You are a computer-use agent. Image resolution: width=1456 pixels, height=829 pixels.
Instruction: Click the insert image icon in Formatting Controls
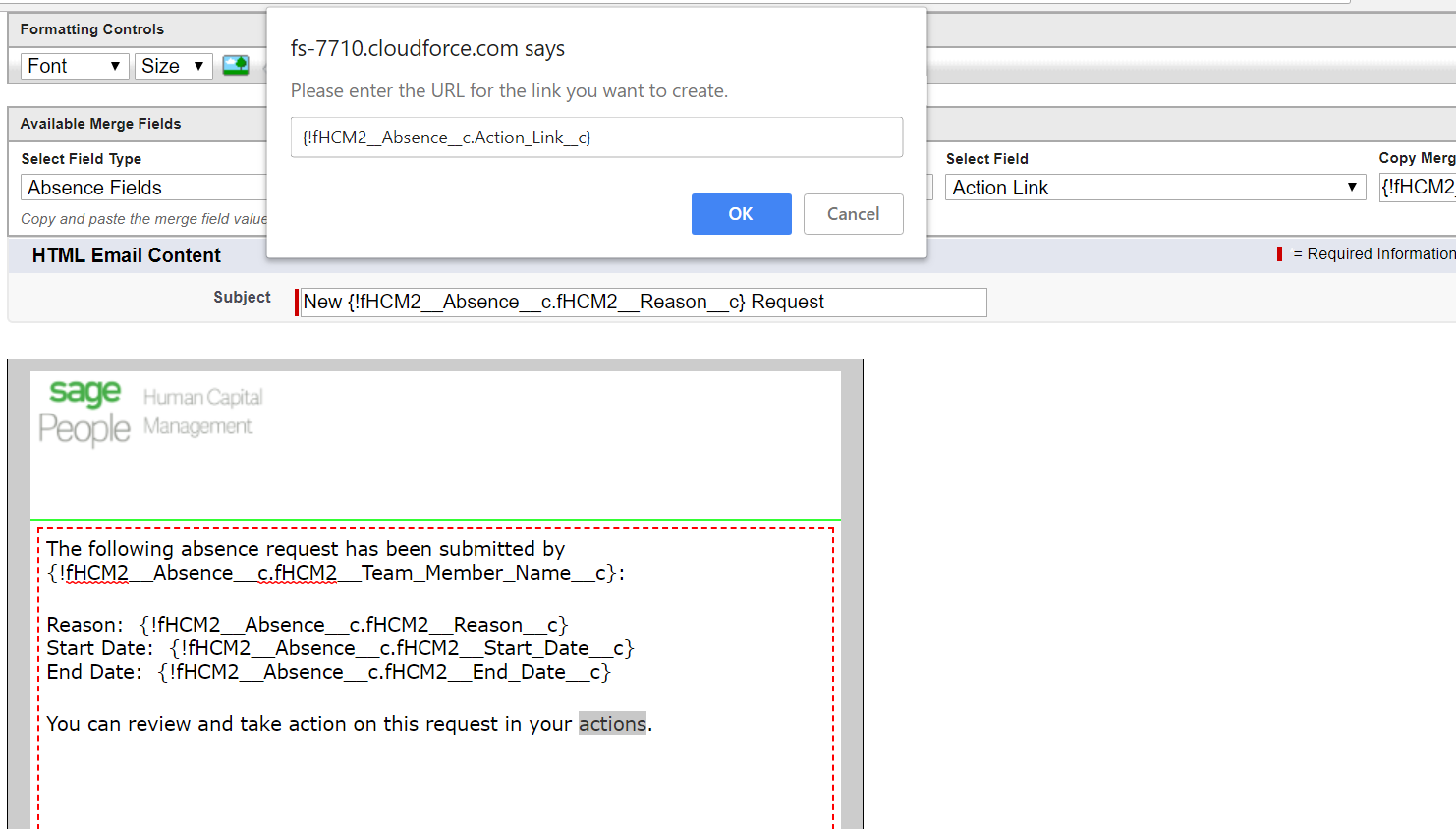pos(236,66)
